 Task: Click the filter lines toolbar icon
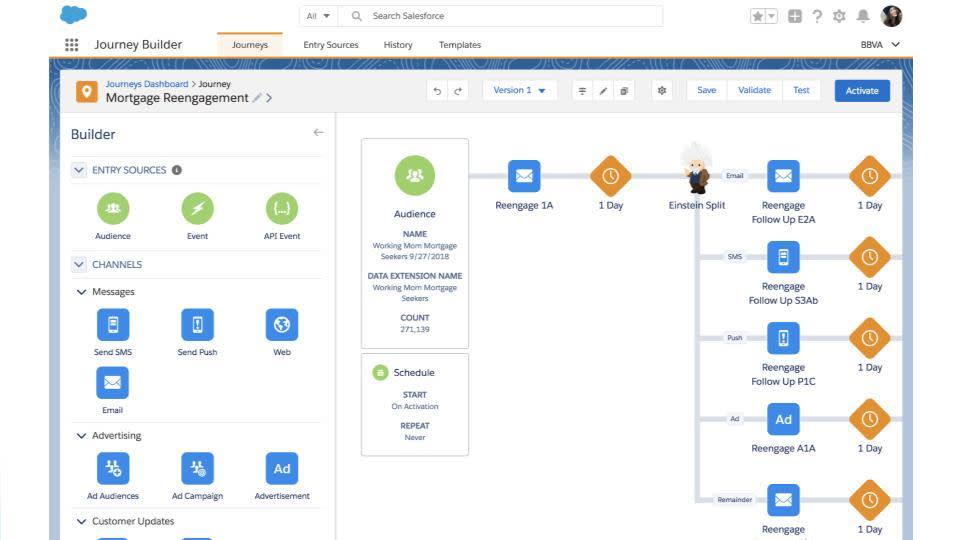pos(582,91)
